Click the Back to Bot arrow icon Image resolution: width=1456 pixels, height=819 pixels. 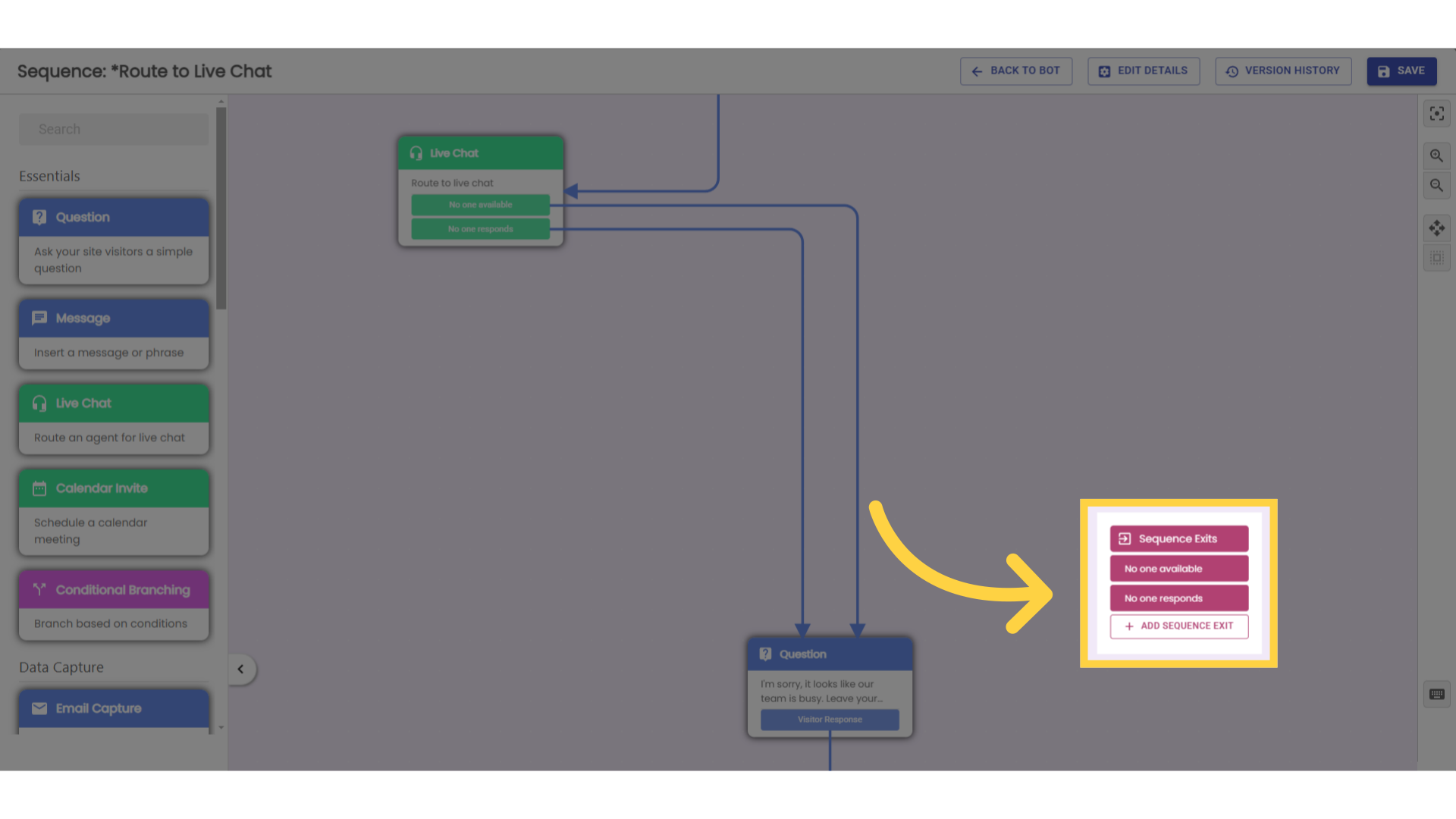pyautogui.click(x=977, y=71)
